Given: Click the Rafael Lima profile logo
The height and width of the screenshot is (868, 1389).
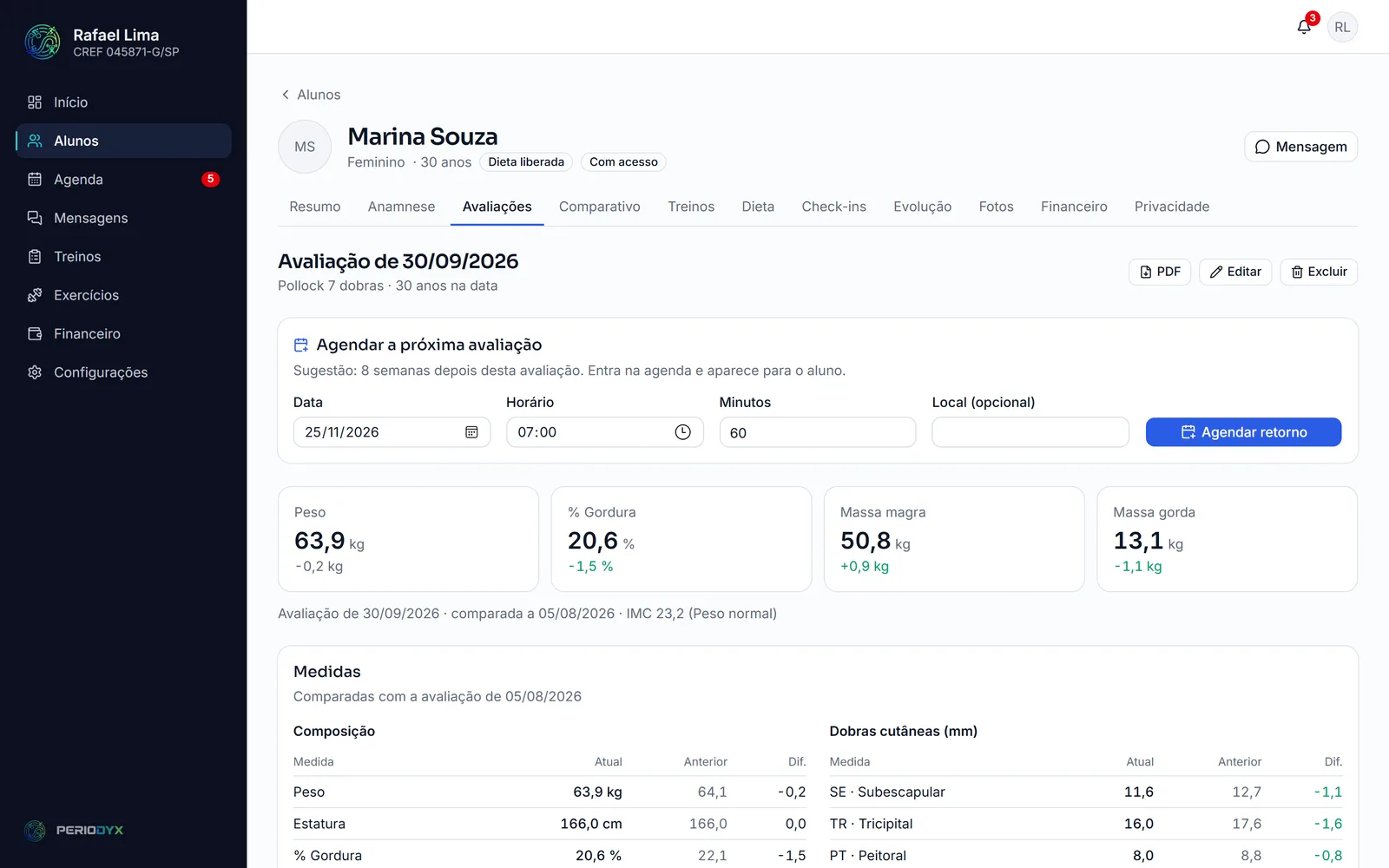Looking at the screenshot, I should click(43, 42).
